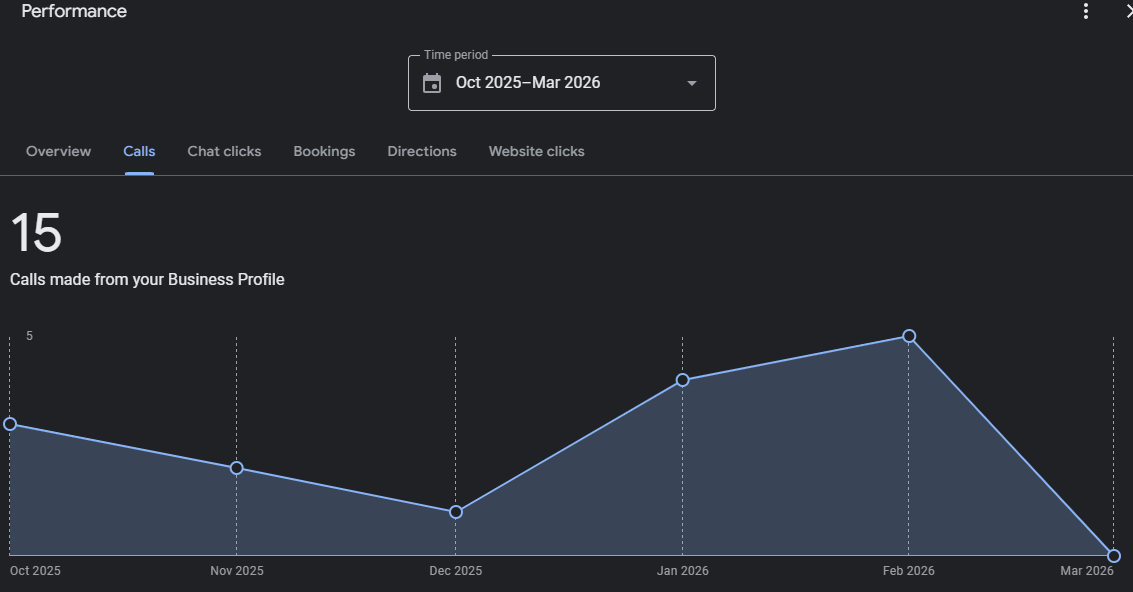Click the Dec 2025 chart data point
The image size is (1133, 592).
point(456,512)
